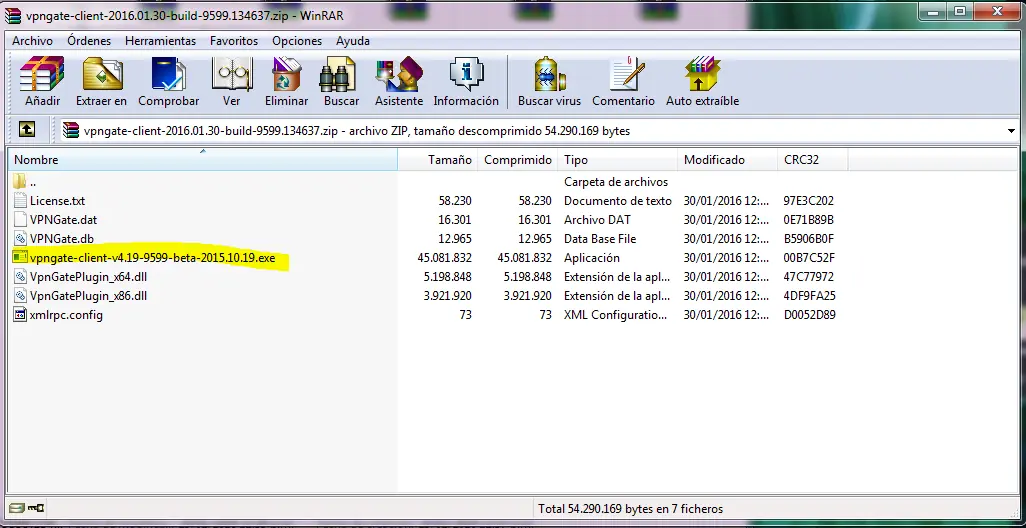Screen dimensions: 1026x528
Task: Sort by Tamaño column header
Action: pyautogui.click(x=438, y=160)
